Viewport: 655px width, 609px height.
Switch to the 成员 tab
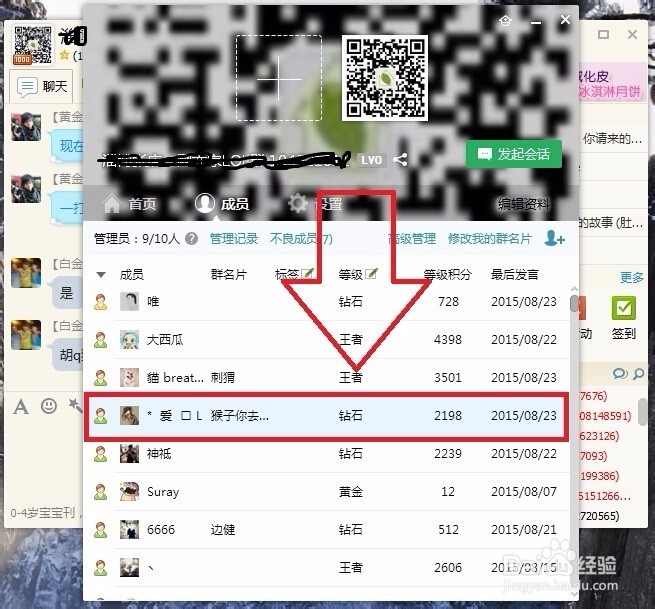222,204
